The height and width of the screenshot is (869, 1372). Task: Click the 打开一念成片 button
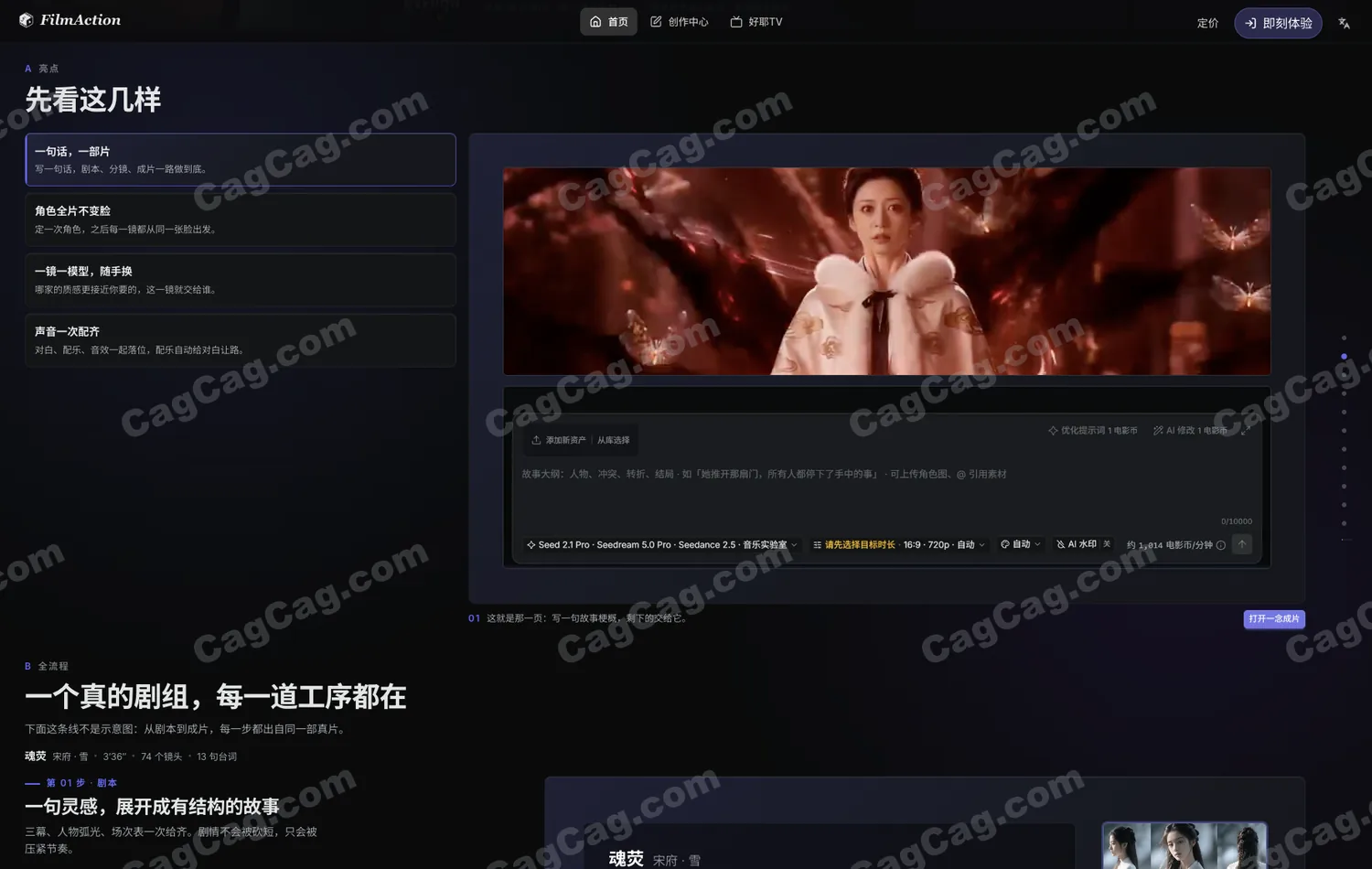[1274, 619]
